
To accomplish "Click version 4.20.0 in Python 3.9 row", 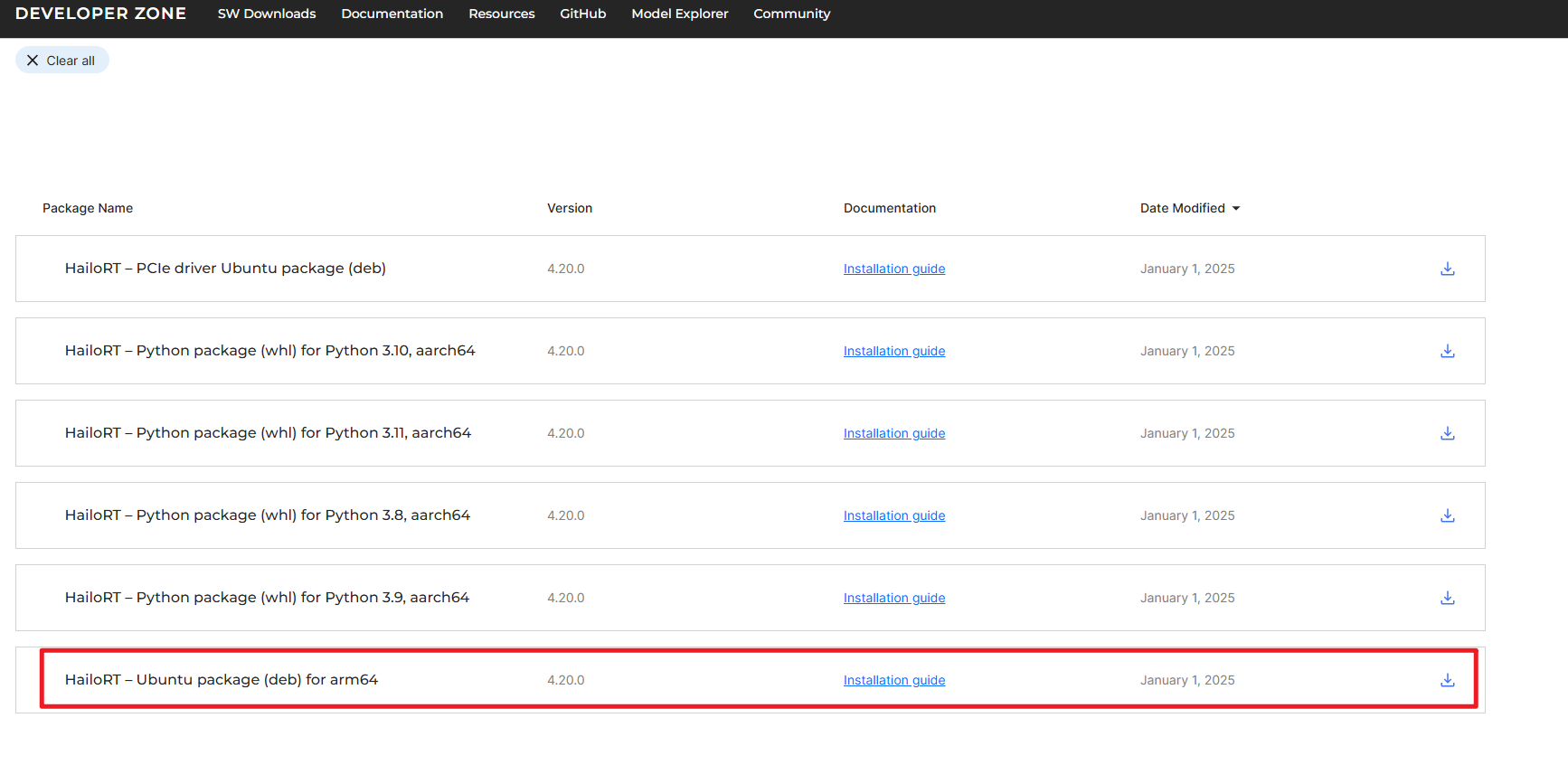I will coord(566,598).
